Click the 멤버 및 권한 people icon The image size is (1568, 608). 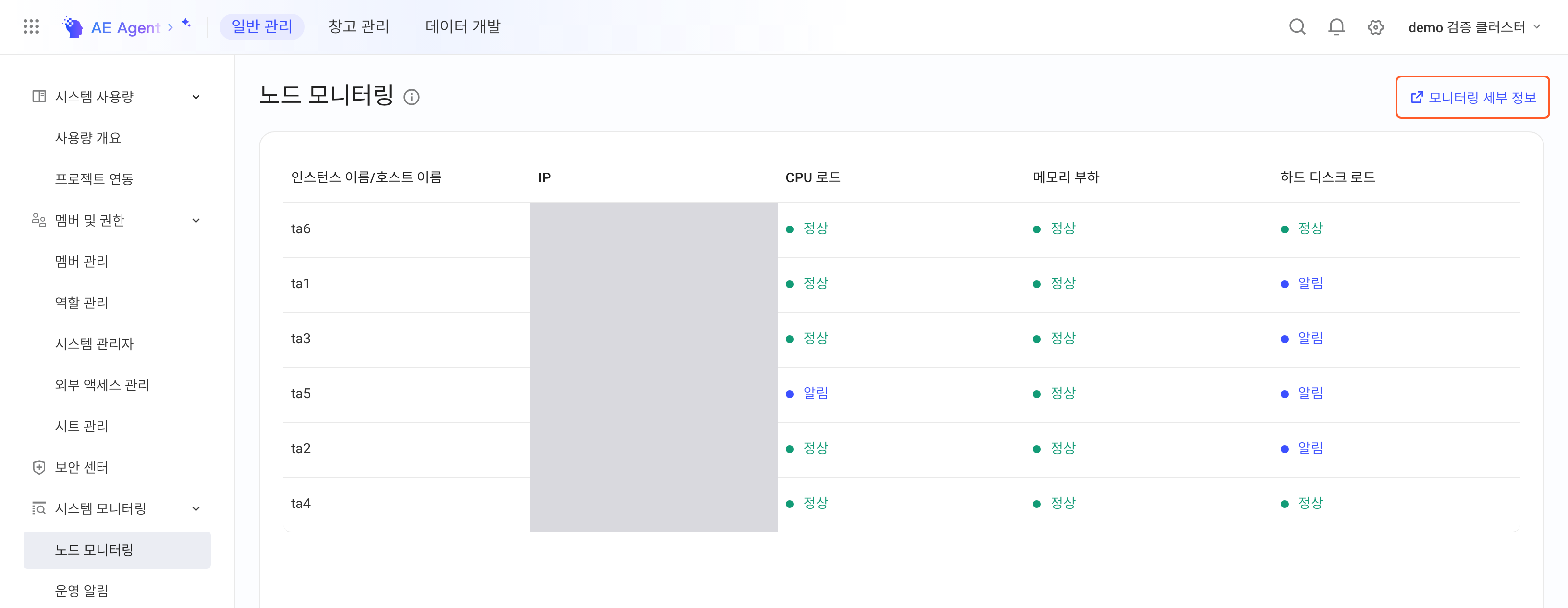click(x=39, y=220)
